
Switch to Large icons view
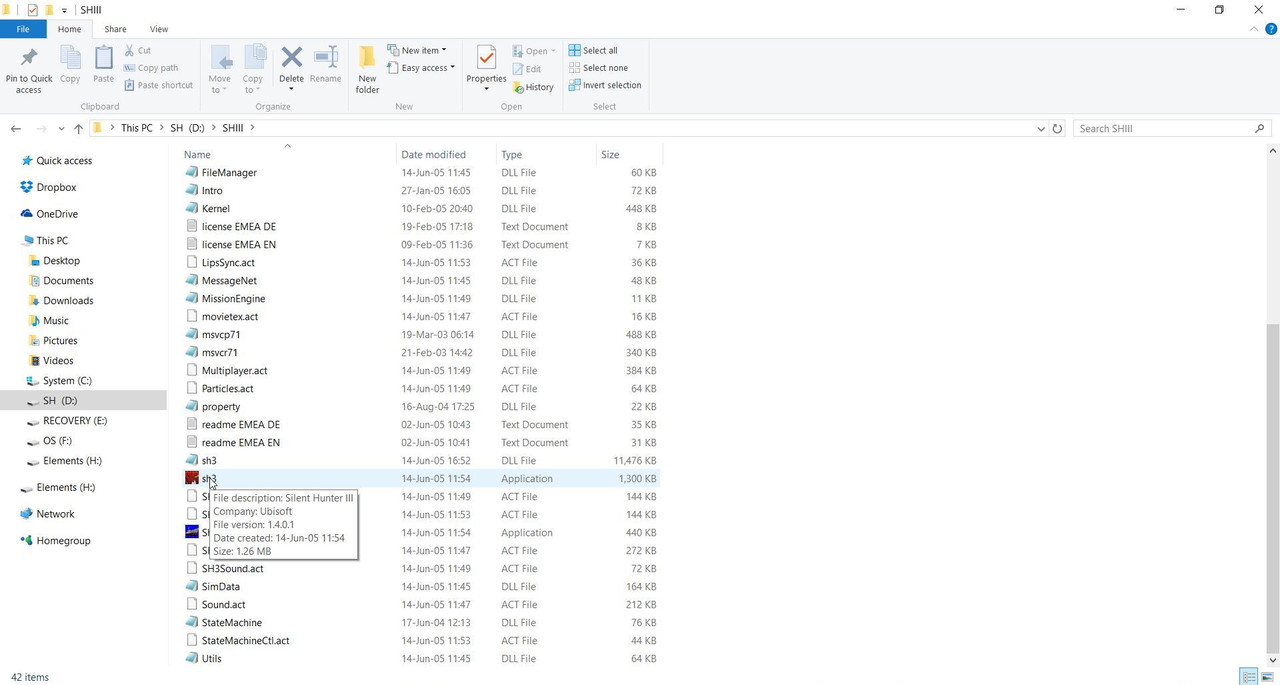click(x=1266, y=677)
